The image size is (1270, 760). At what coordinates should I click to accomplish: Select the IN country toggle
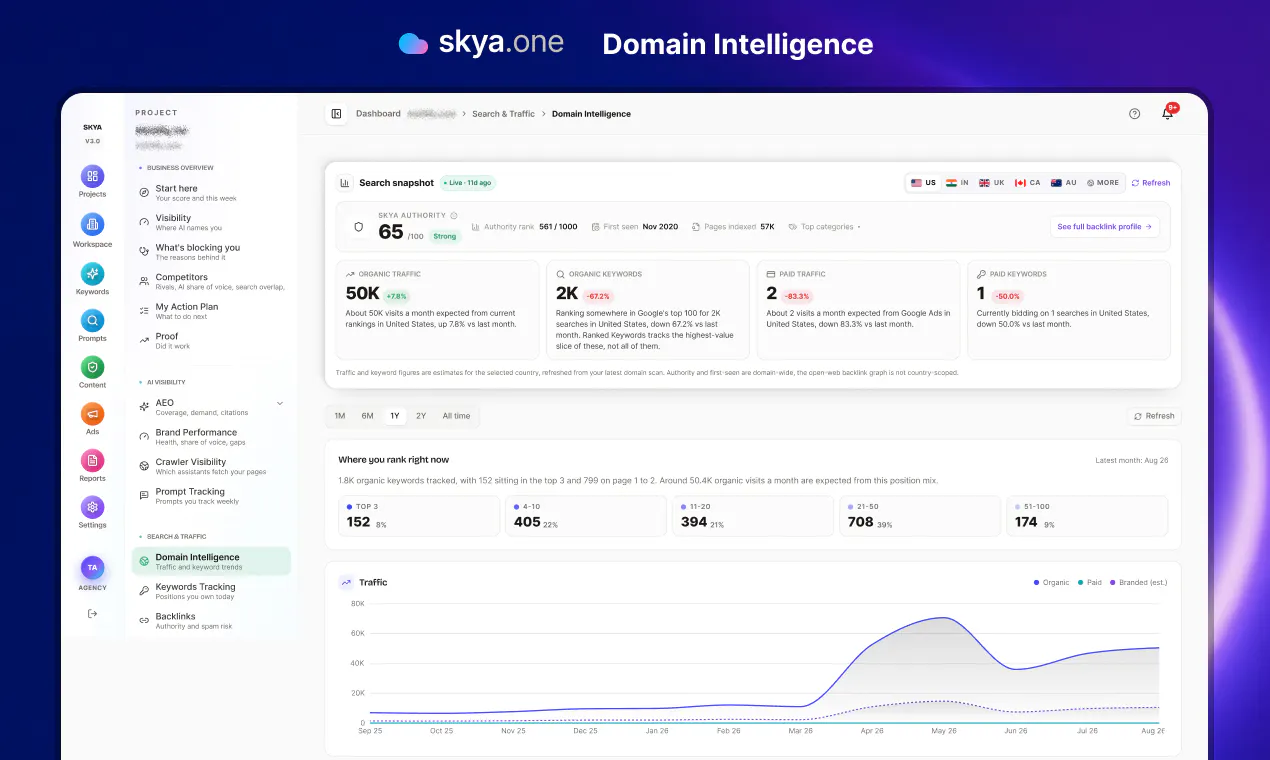pyautogui.click(x=957, y=183)
